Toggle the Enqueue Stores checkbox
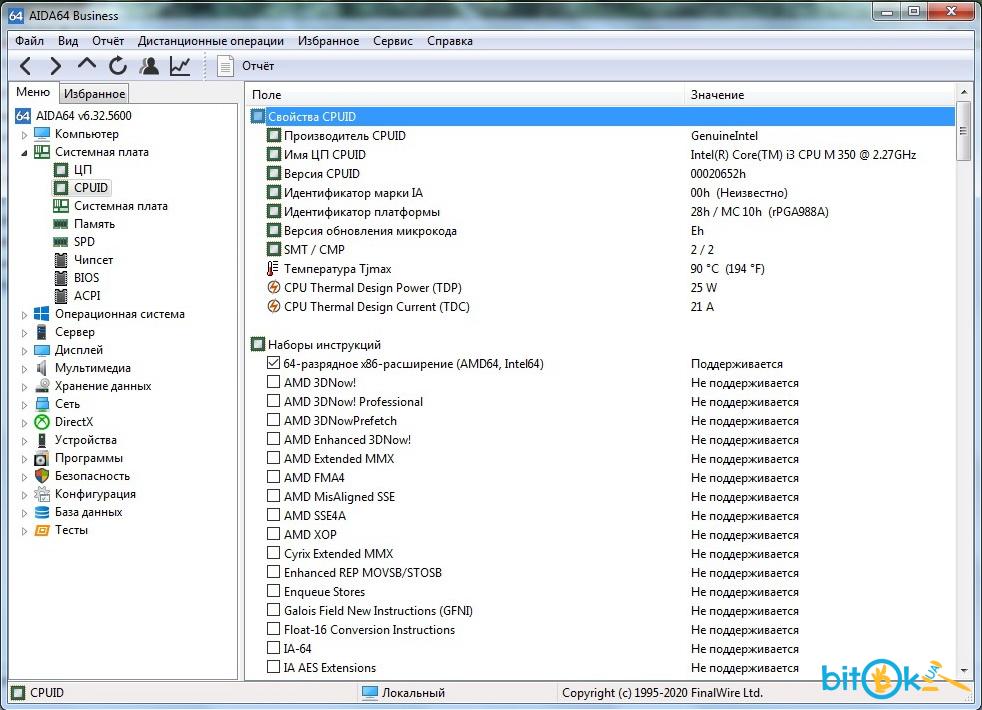This screenshot has height=710, width=982. coord(273,590)
